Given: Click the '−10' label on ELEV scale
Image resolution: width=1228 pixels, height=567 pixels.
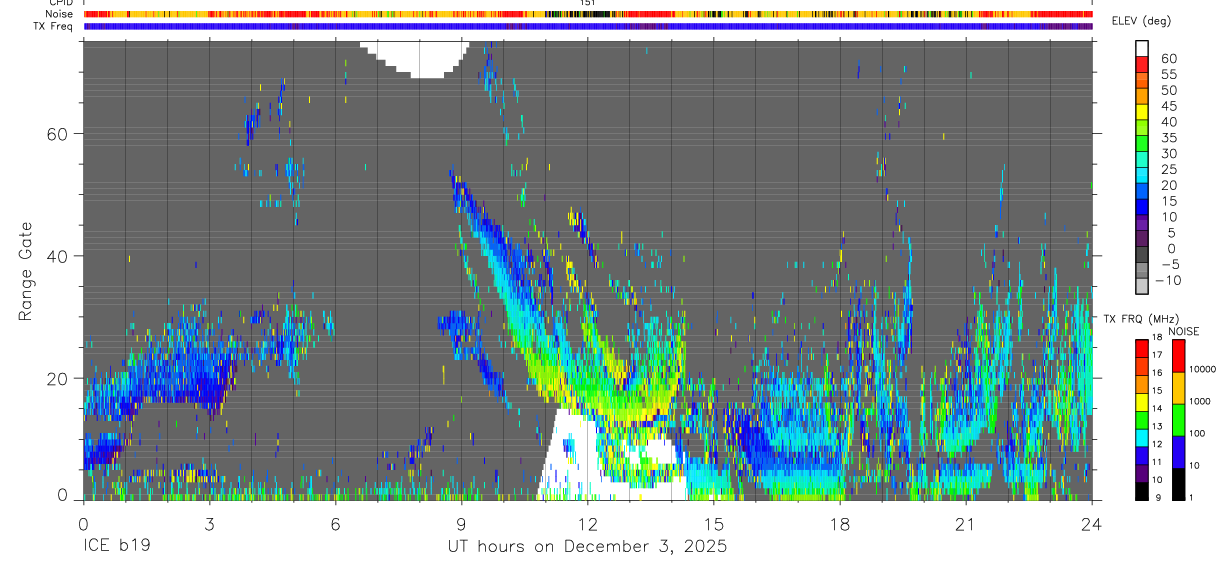Looking at the screenshot, I should click(1167, 280).
